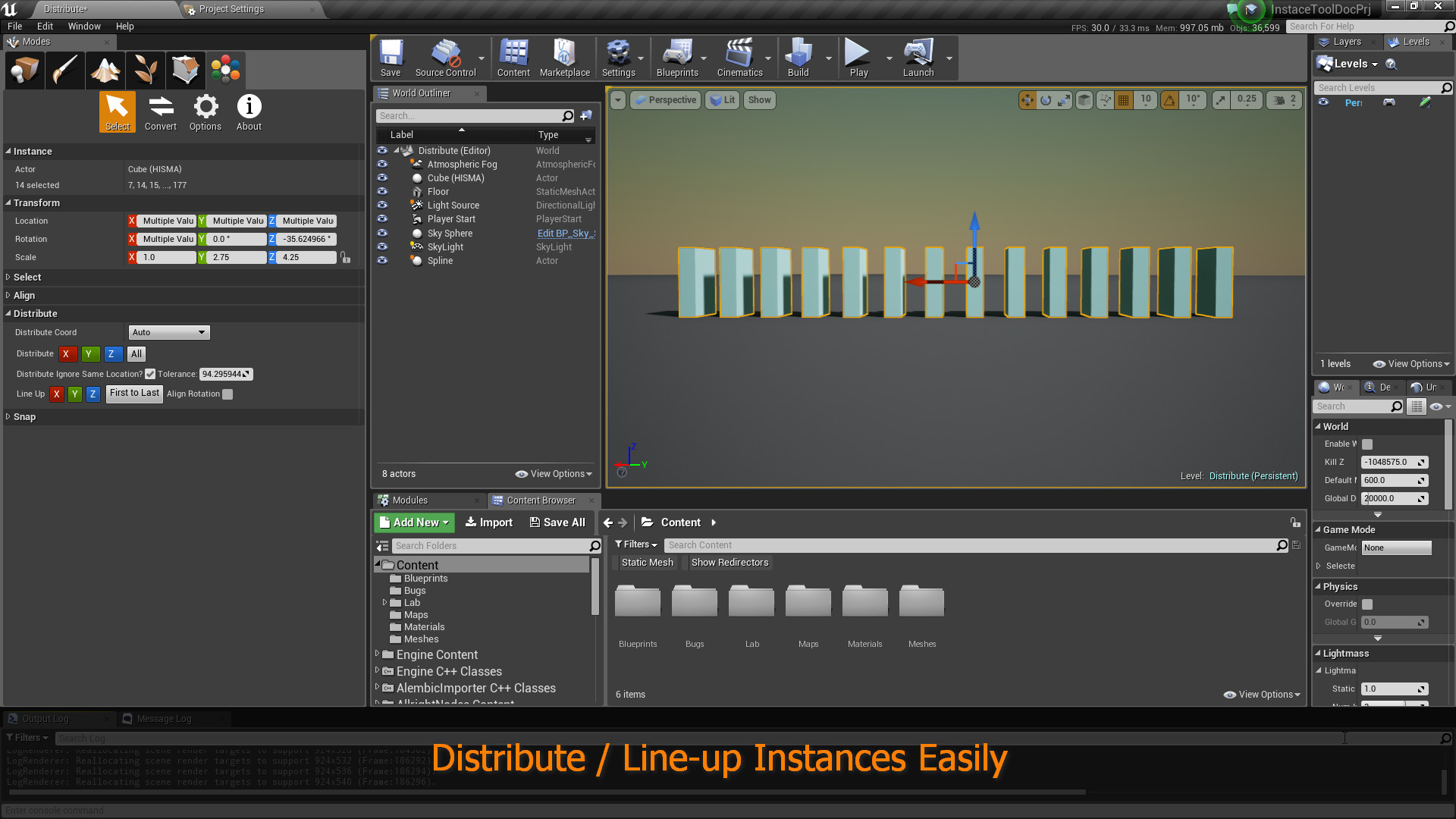Open the Window menu
The image size is (1456, 819).
click(83, 26)
